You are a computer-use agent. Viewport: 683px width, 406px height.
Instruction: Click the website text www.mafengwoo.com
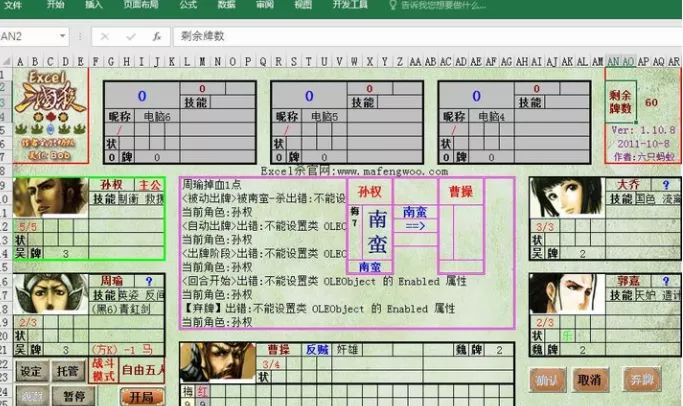(392, 171)
